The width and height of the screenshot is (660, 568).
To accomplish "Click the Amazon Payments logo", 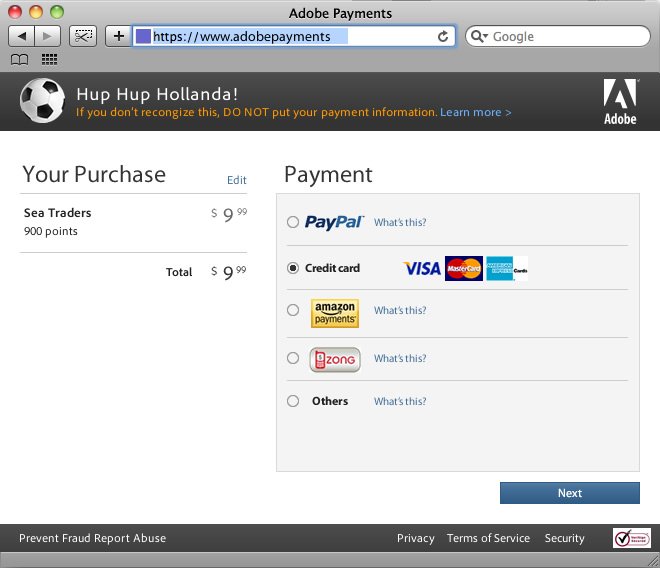I will pyautogui.click(x=335, y=313).
